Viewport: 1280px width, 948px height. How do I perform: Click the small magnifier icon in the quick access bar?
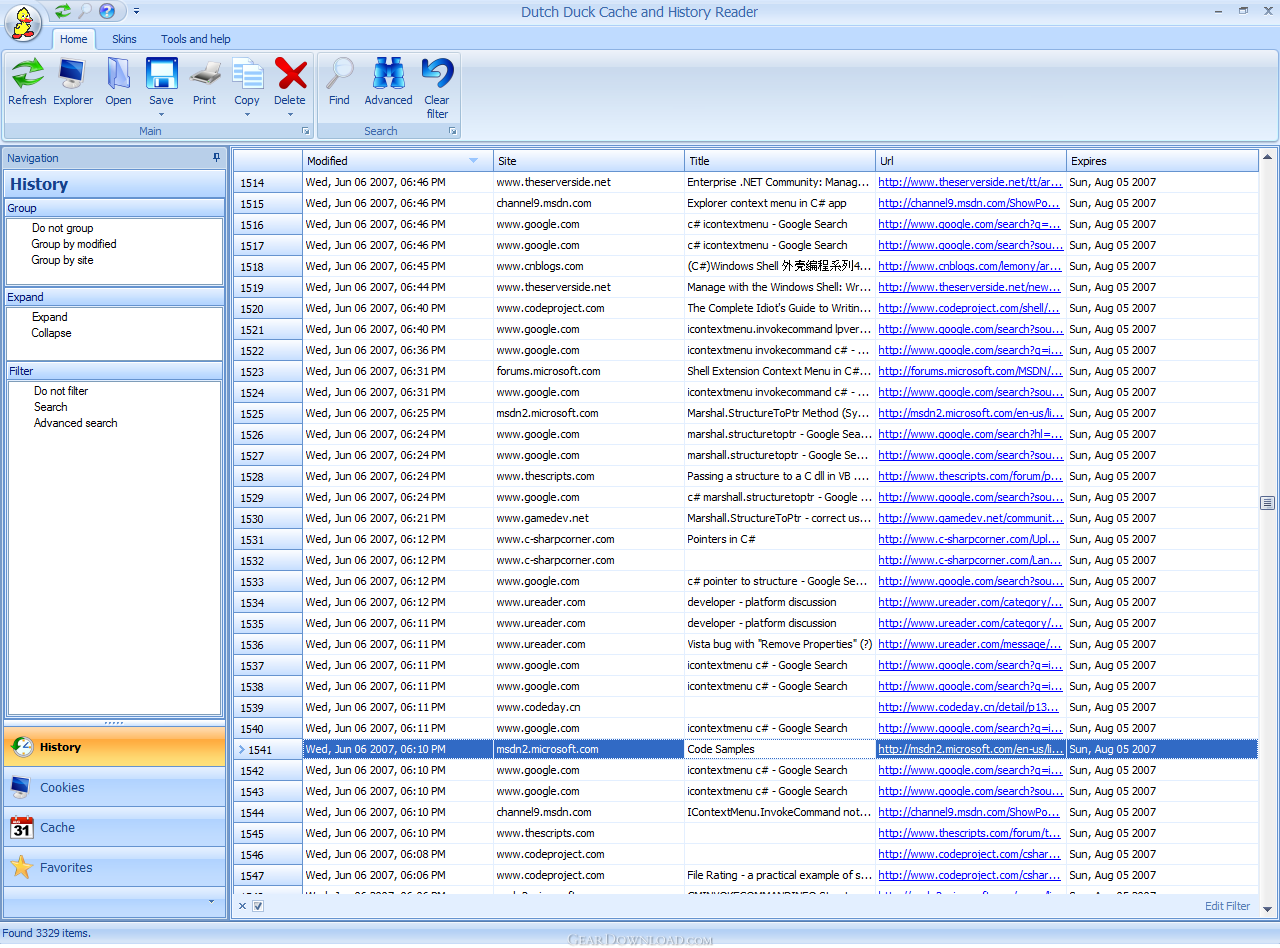pos(85,11)
